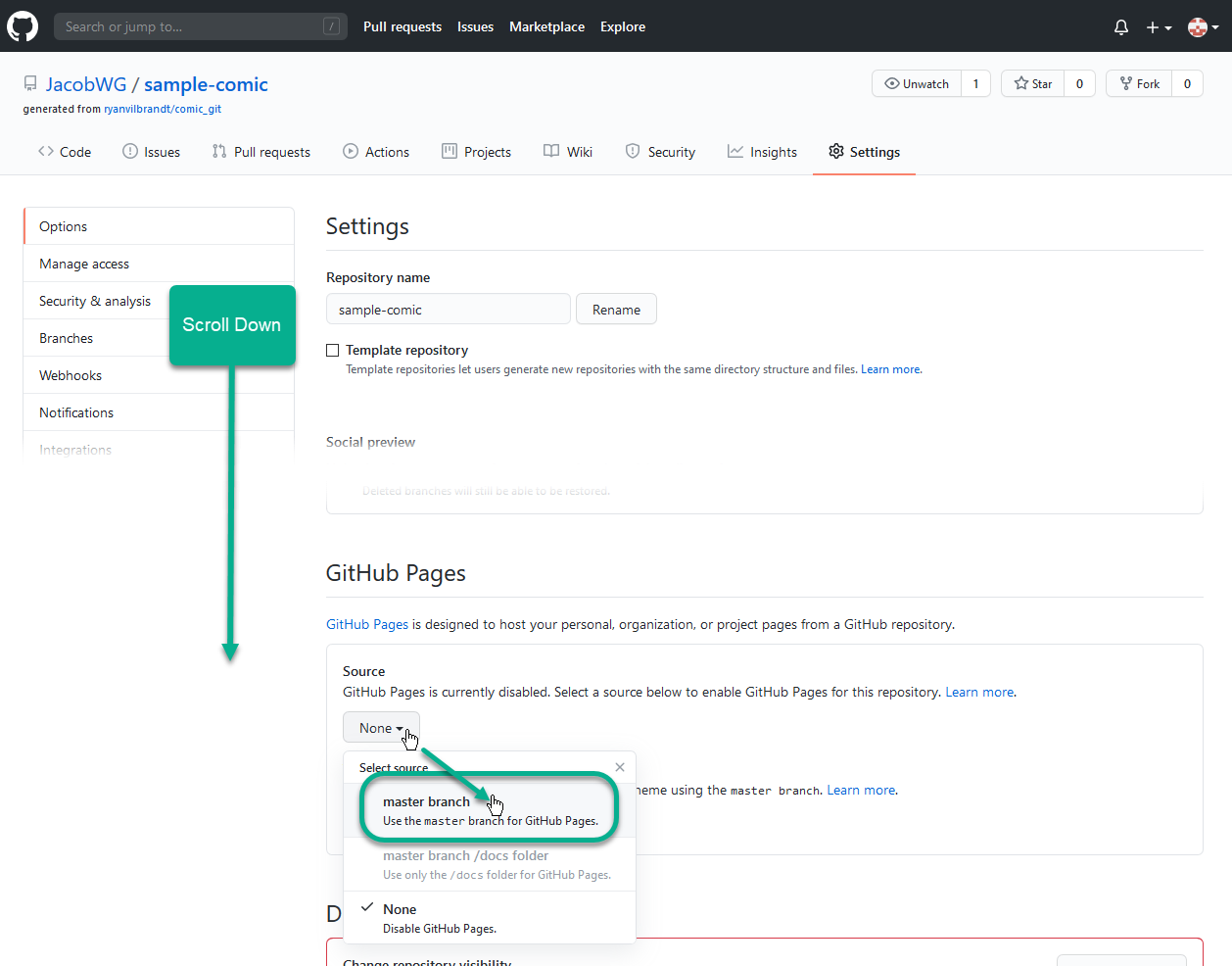The width and height of the screenshot is (1232, 966).
Task: Open the notifications bell
Action: [1121, 27]
